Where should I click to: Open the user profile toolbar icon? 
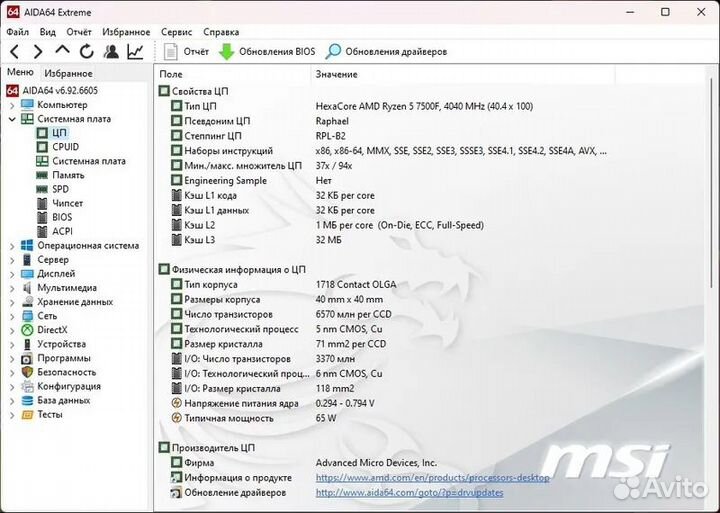click(x=111, y=51)
